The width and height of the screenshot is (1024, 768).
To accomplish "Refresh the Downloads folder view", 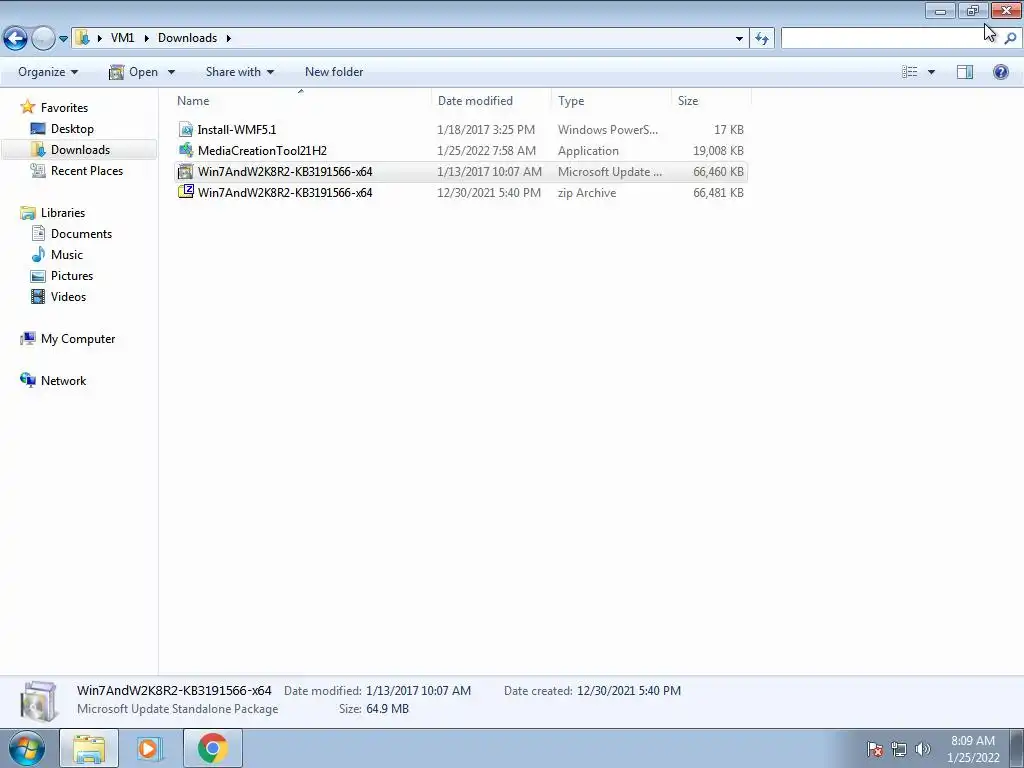I will (762, 39).
